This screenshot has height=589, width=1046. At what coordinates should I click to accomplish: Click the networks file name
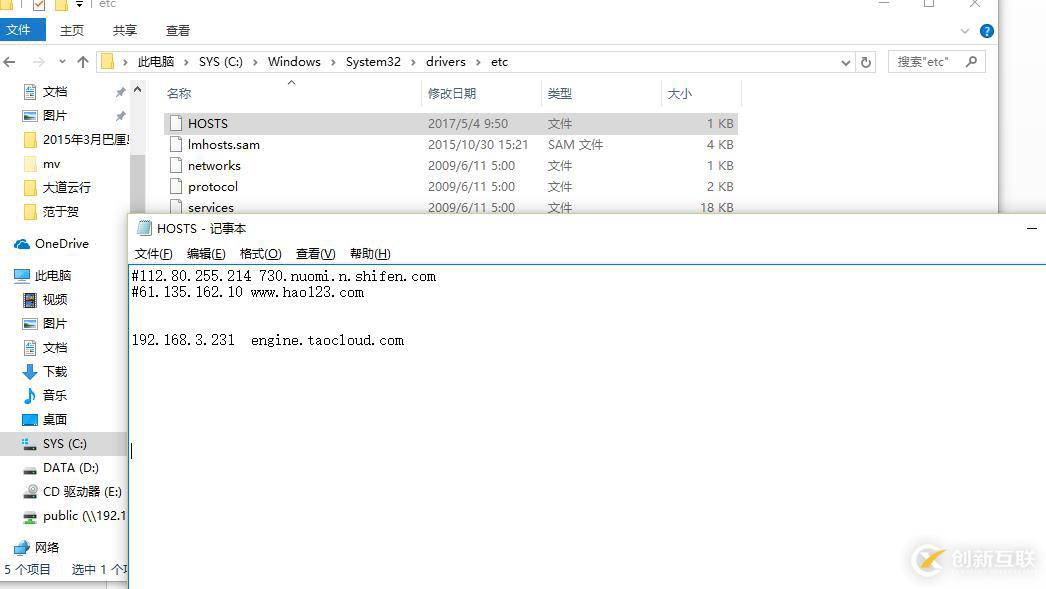click(214, 165)
